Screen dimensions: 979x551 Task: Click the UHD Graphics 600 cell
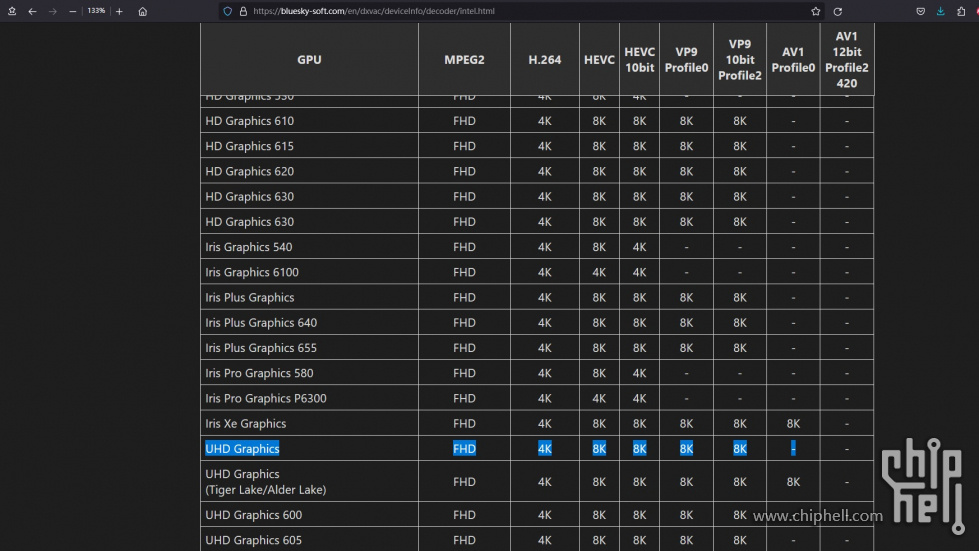pyautogui.click(x=309, y=515)
